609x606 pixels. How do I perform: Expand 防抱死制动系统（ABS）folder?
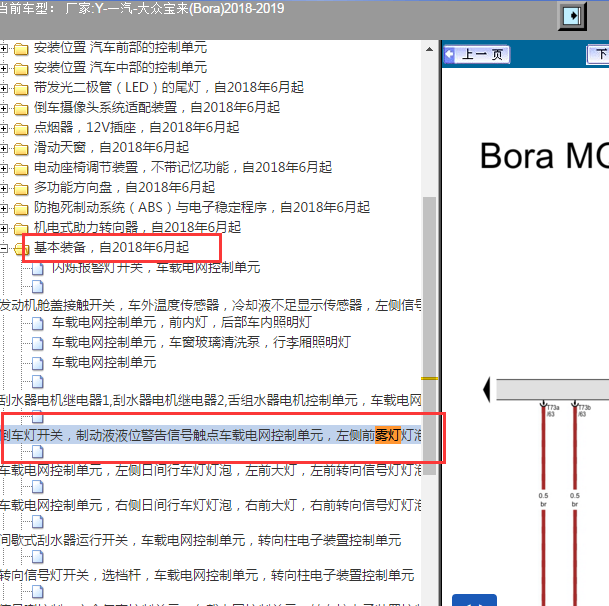point(4,208)
